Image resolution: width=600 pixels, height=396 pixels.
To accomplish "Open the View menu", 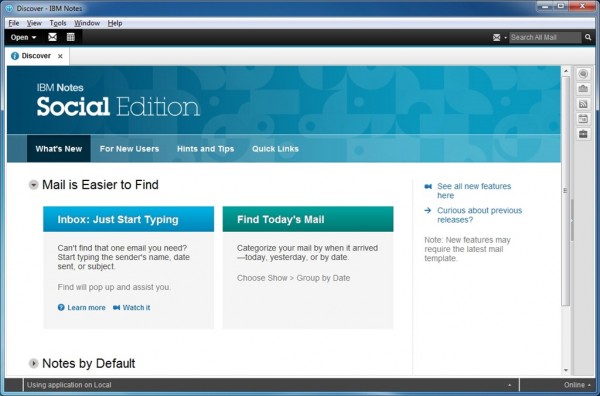I will pos(34,23).
